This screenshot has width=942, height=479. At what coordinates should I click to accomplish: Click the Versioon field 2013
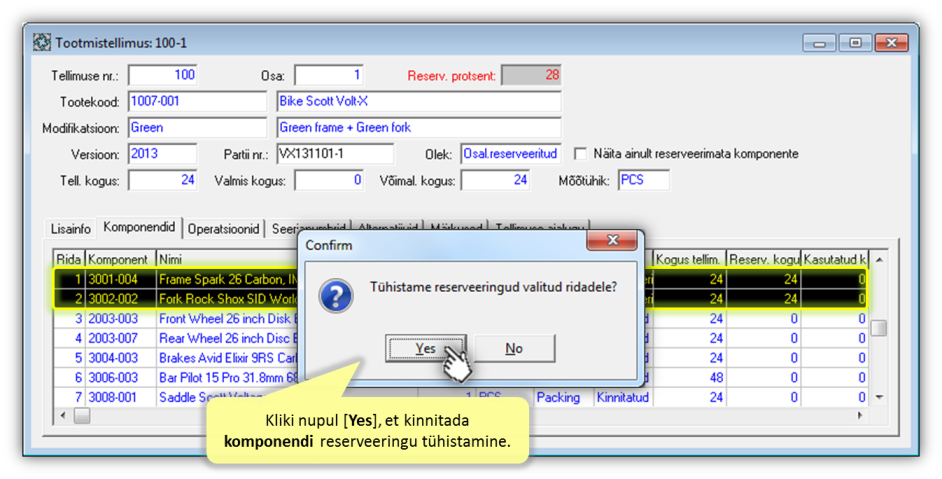(163, 154)
